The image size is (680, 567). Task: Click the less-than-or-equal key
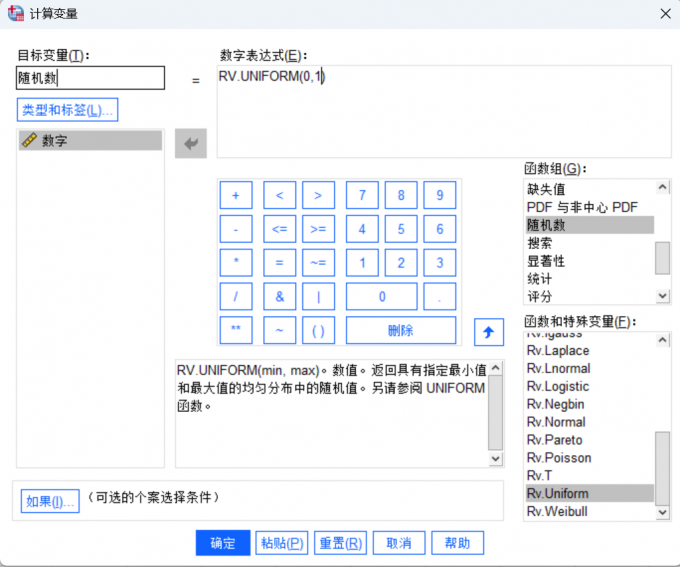tap(280, 229)
